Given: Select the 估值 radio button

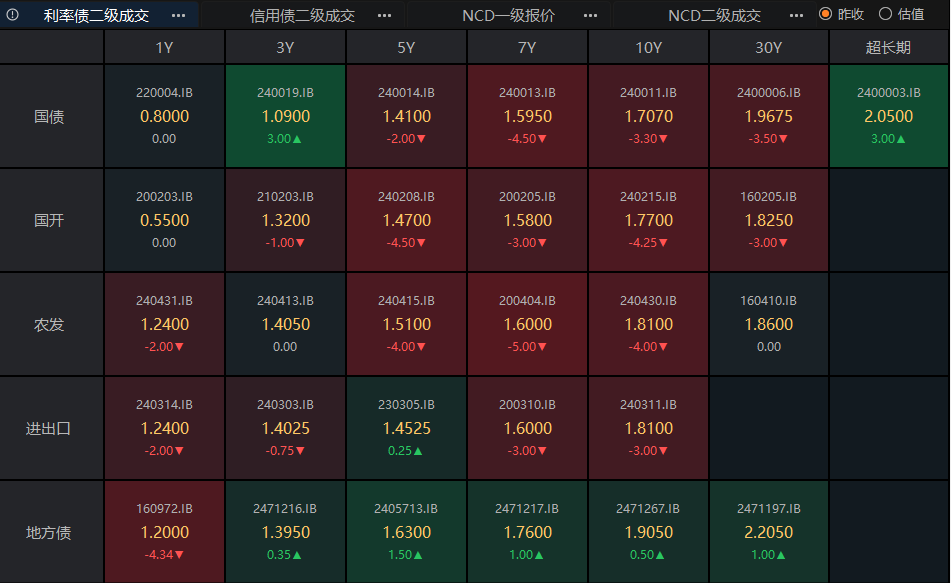Looking at the screenshot, I should [885, 14].
